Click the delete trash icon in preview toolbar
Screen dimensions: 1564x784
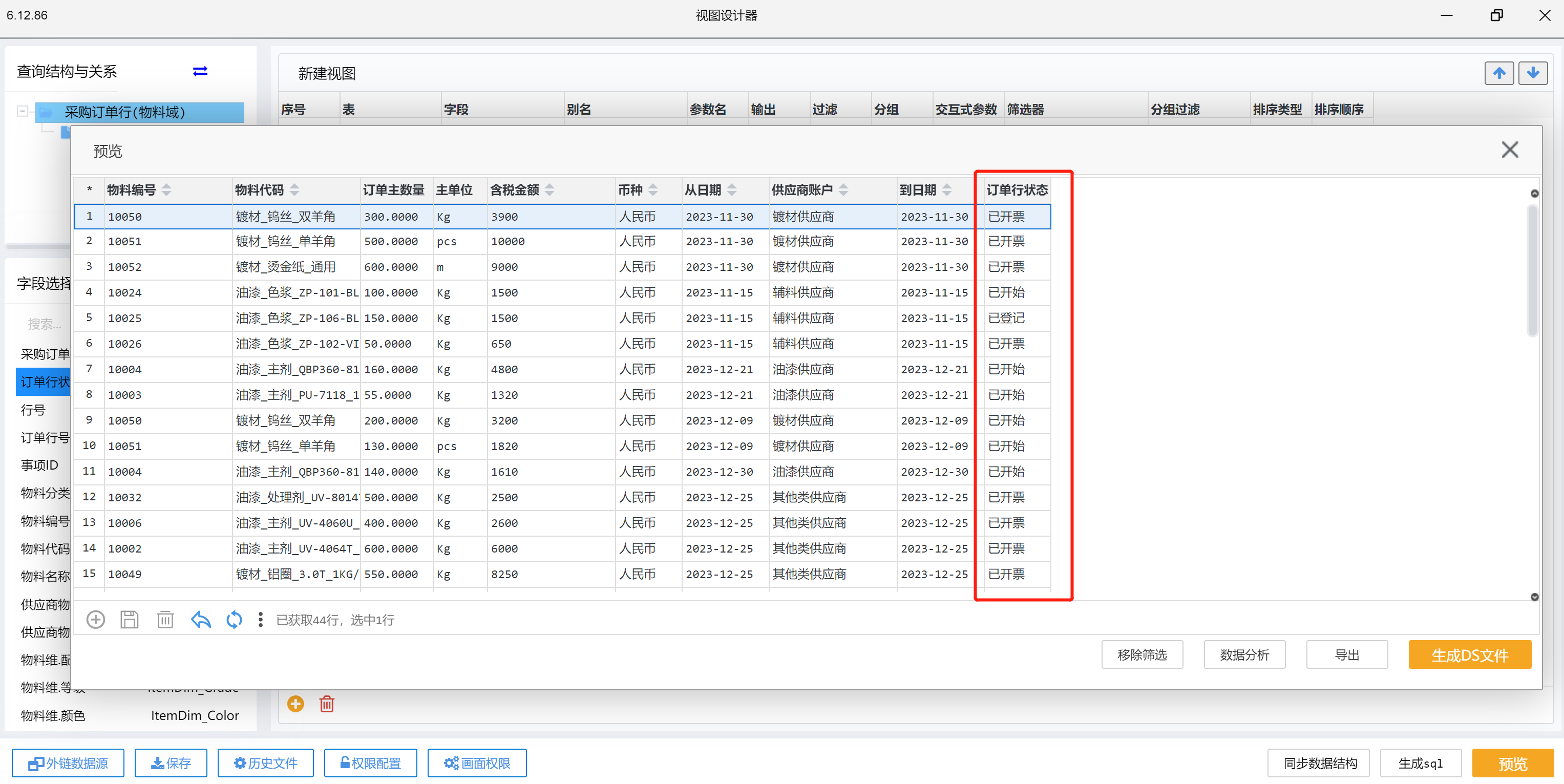click(x=165, y=620)
